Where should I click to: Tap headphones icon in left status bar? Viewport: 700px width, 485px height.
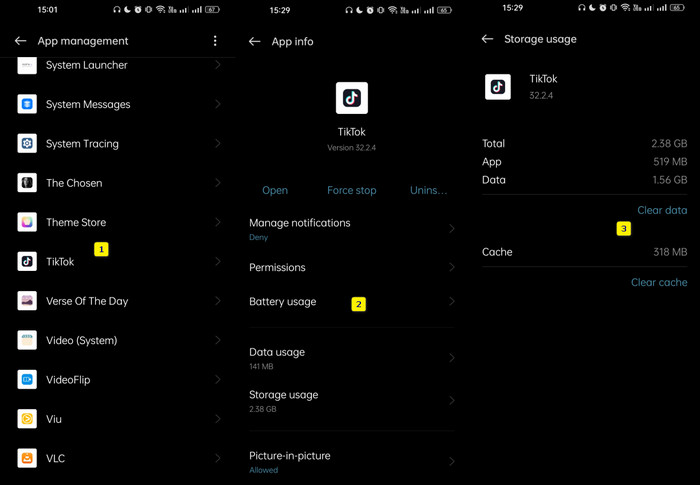click(117, 9)
